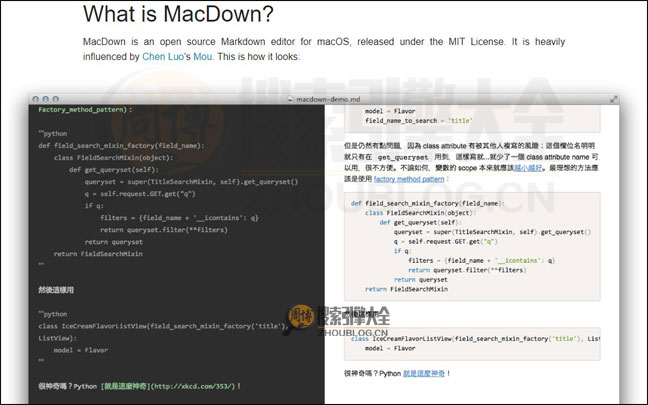Screen dimensions: 648x405
Task: Open the 越小越好 link in preview
Action: 528,168
